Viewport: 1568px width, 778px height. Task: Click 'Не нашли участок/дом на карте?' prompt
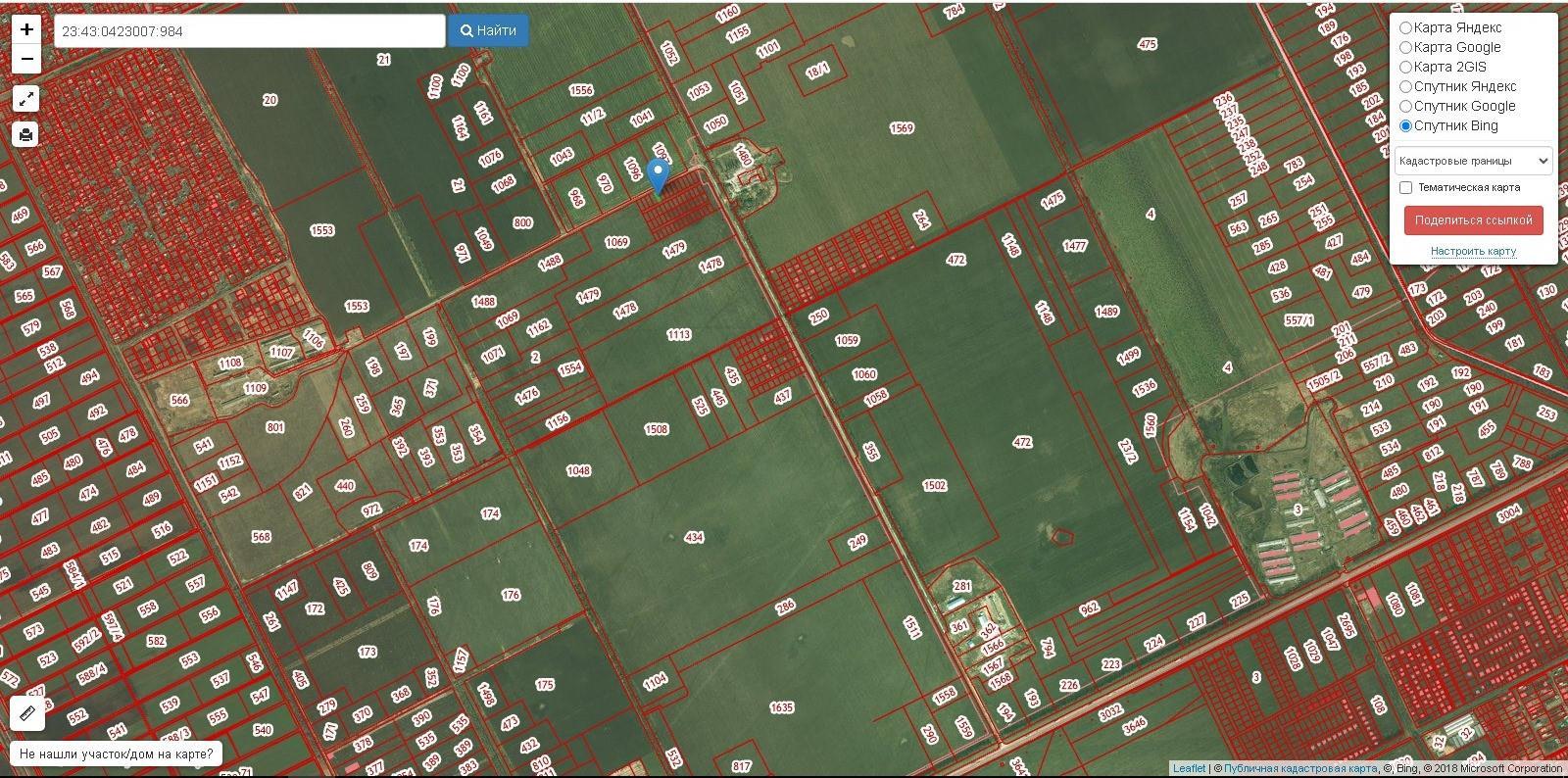(116, 754)
